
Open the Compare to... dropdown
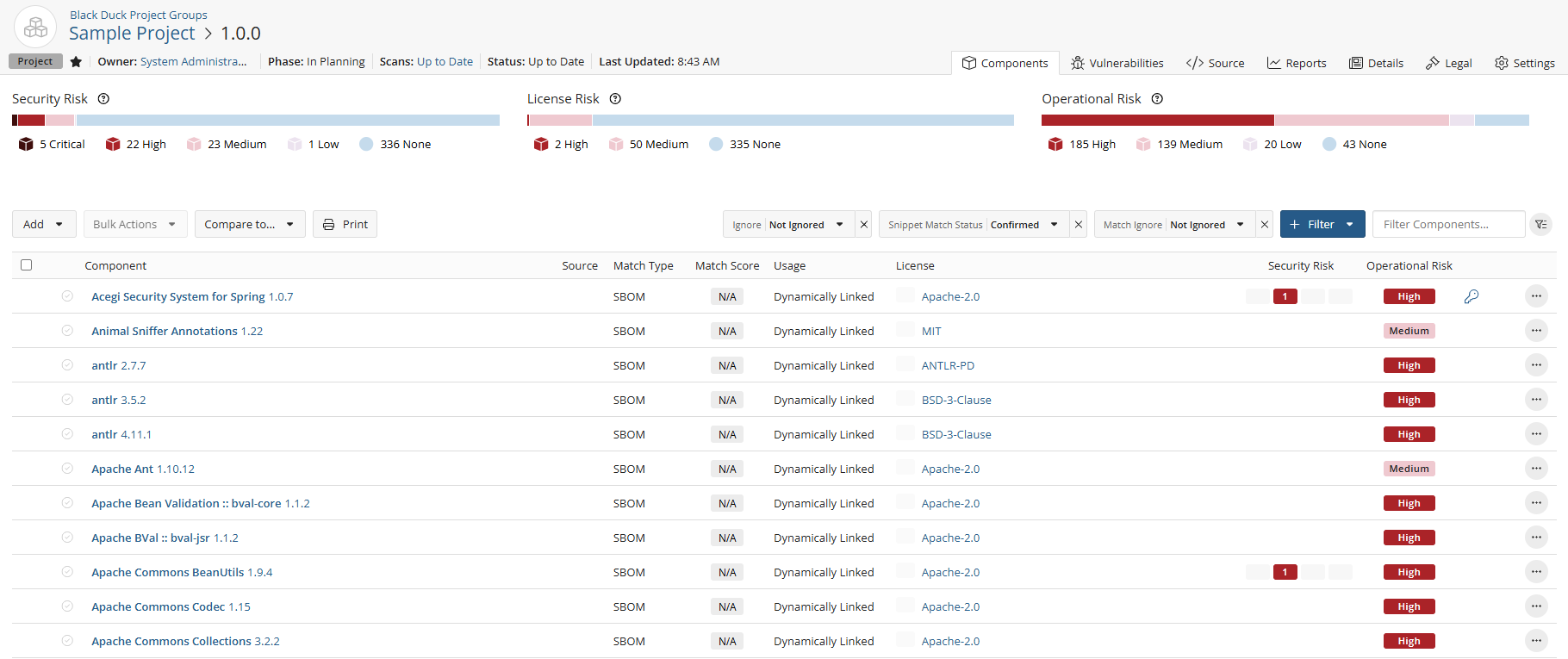click(x=249, y=225)
